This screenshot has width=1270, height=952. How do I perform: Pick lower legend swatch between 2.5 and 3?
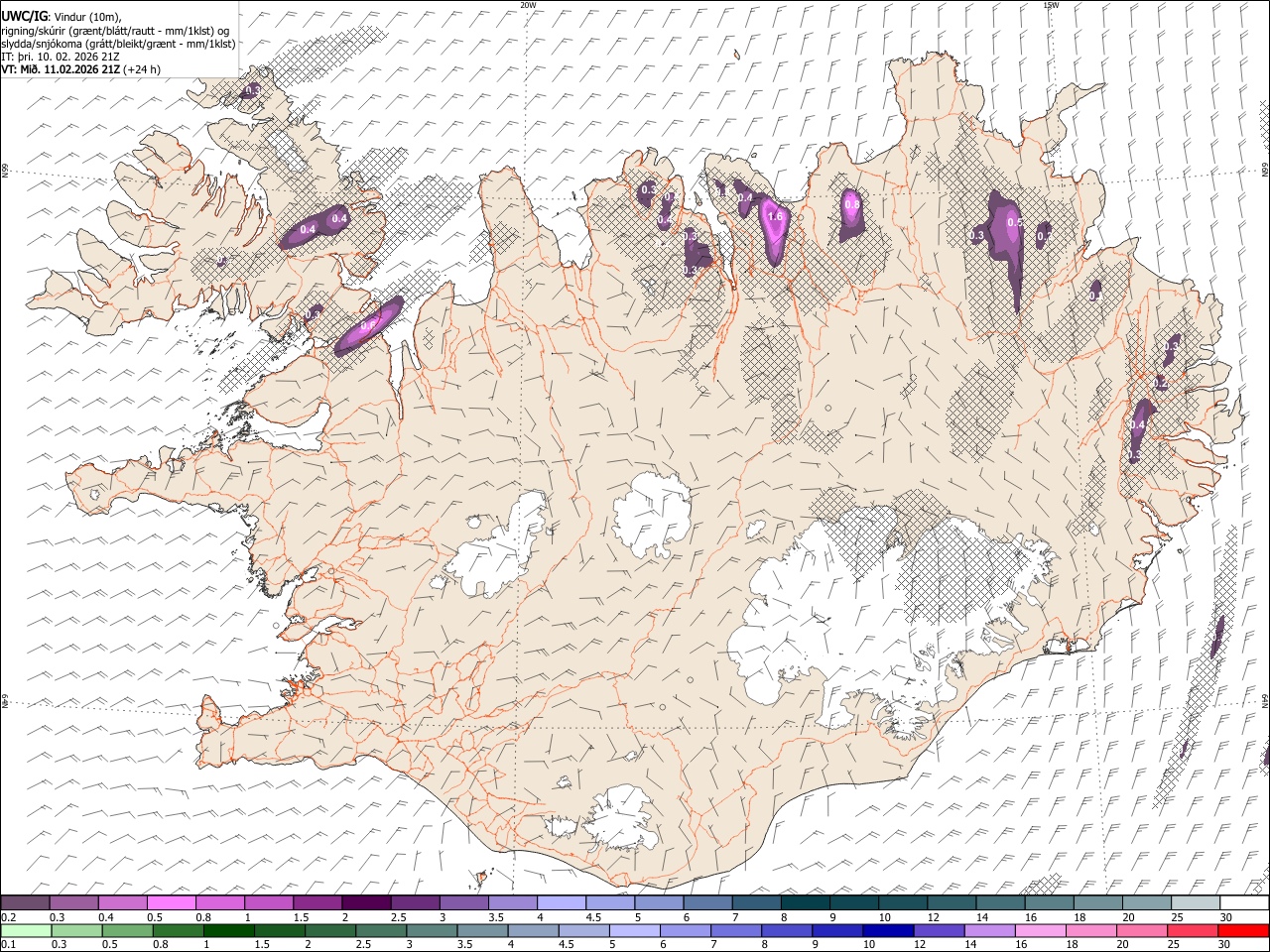point(381,931)
